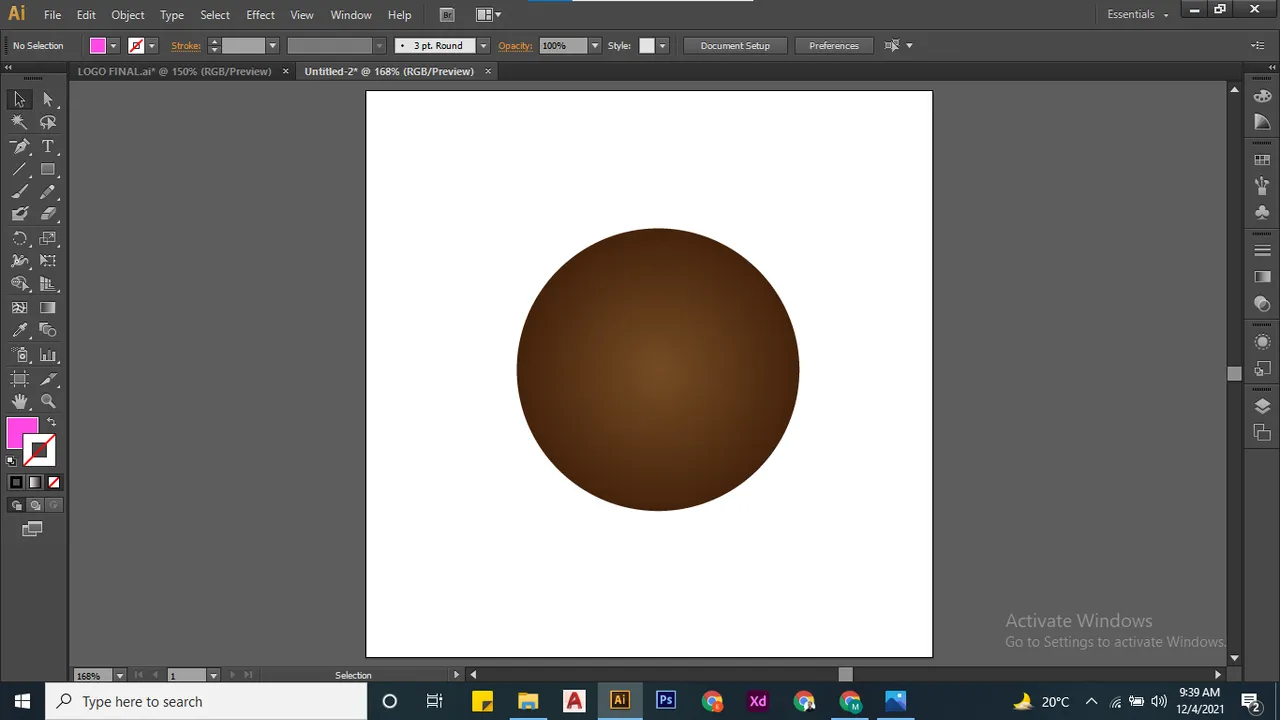Open the Color panel palette icon
Viewport: 1280px width, 720px height.
click(1262, 96)
